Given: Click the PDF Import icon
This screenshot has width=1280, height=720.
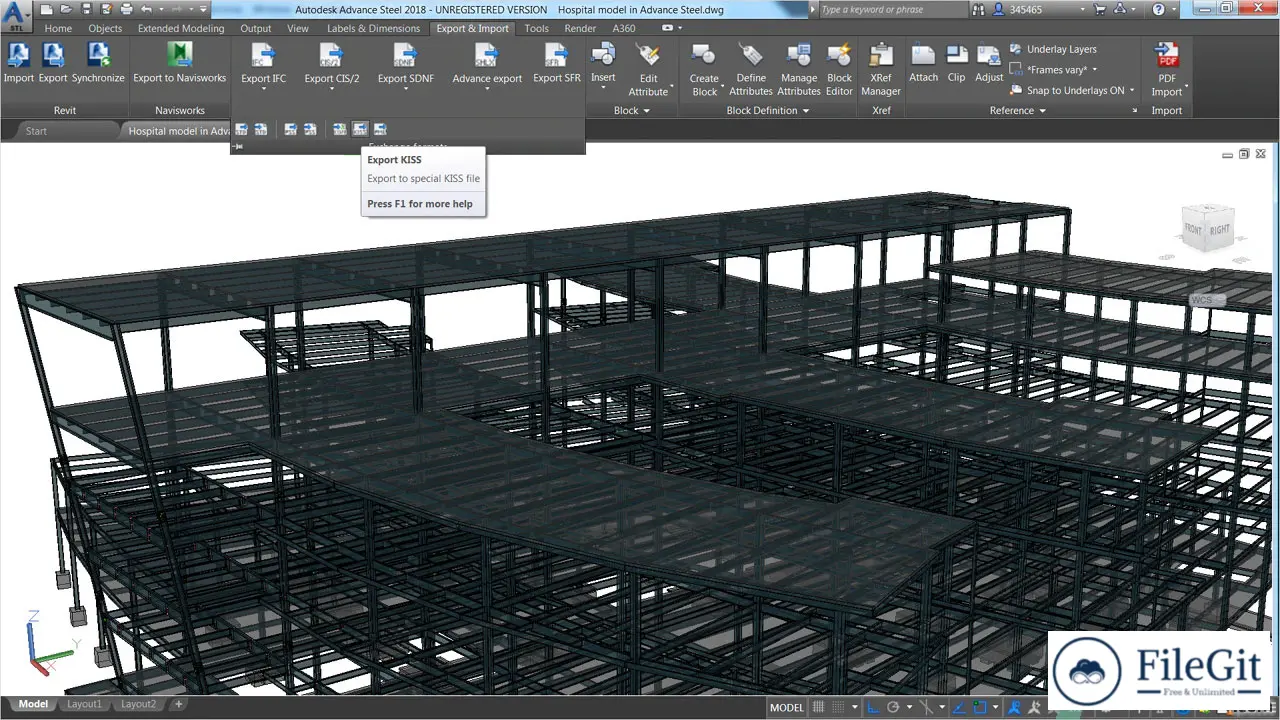Looking at the screenshot, I should (x=1167, y=55).
